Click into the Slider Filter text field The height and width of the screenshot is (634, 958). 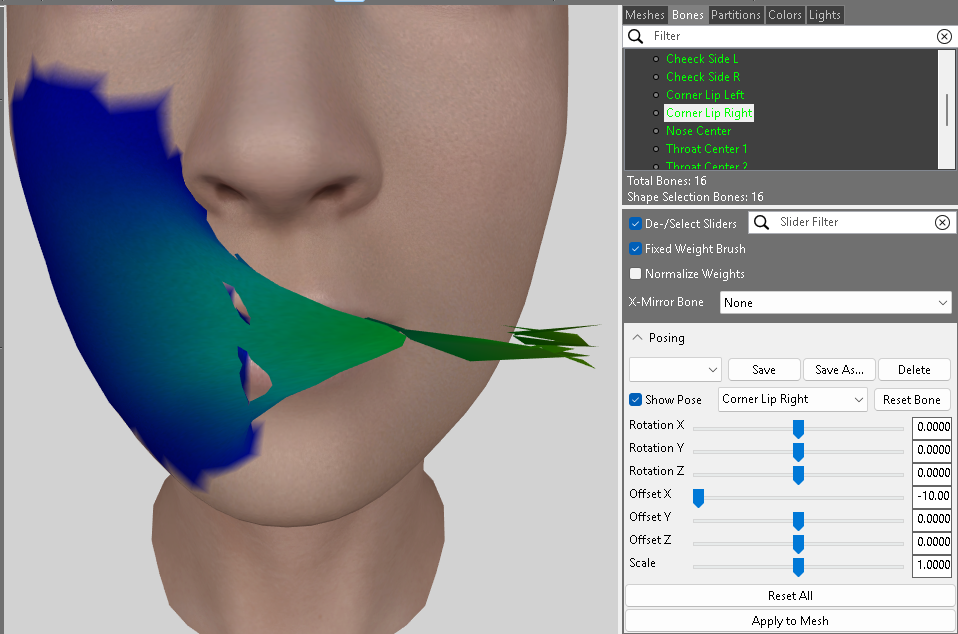click(854, 222)
